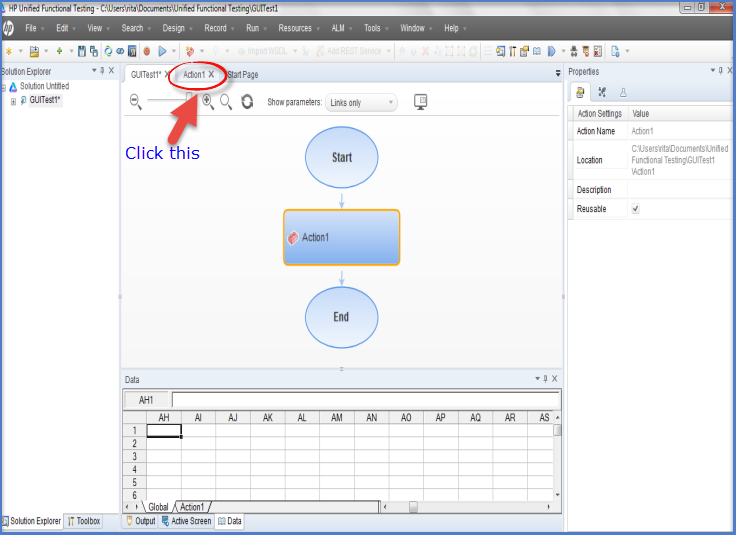Click the monitor display icon in canvas toolbar
This screenshot has width=736, height=535.
pos(420,102)
